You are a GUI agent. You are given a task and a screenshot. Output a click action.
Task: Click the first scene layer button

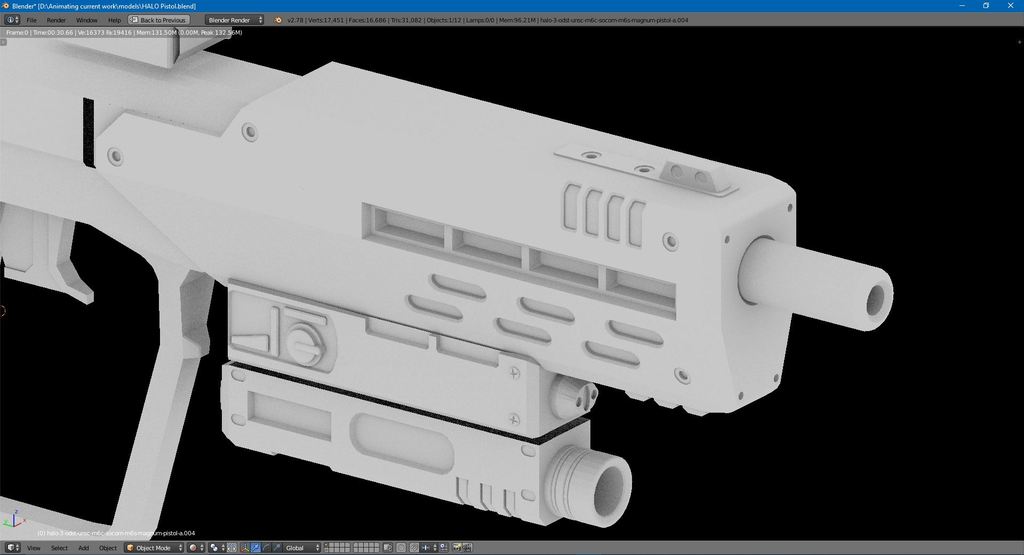tap(327, 545)
